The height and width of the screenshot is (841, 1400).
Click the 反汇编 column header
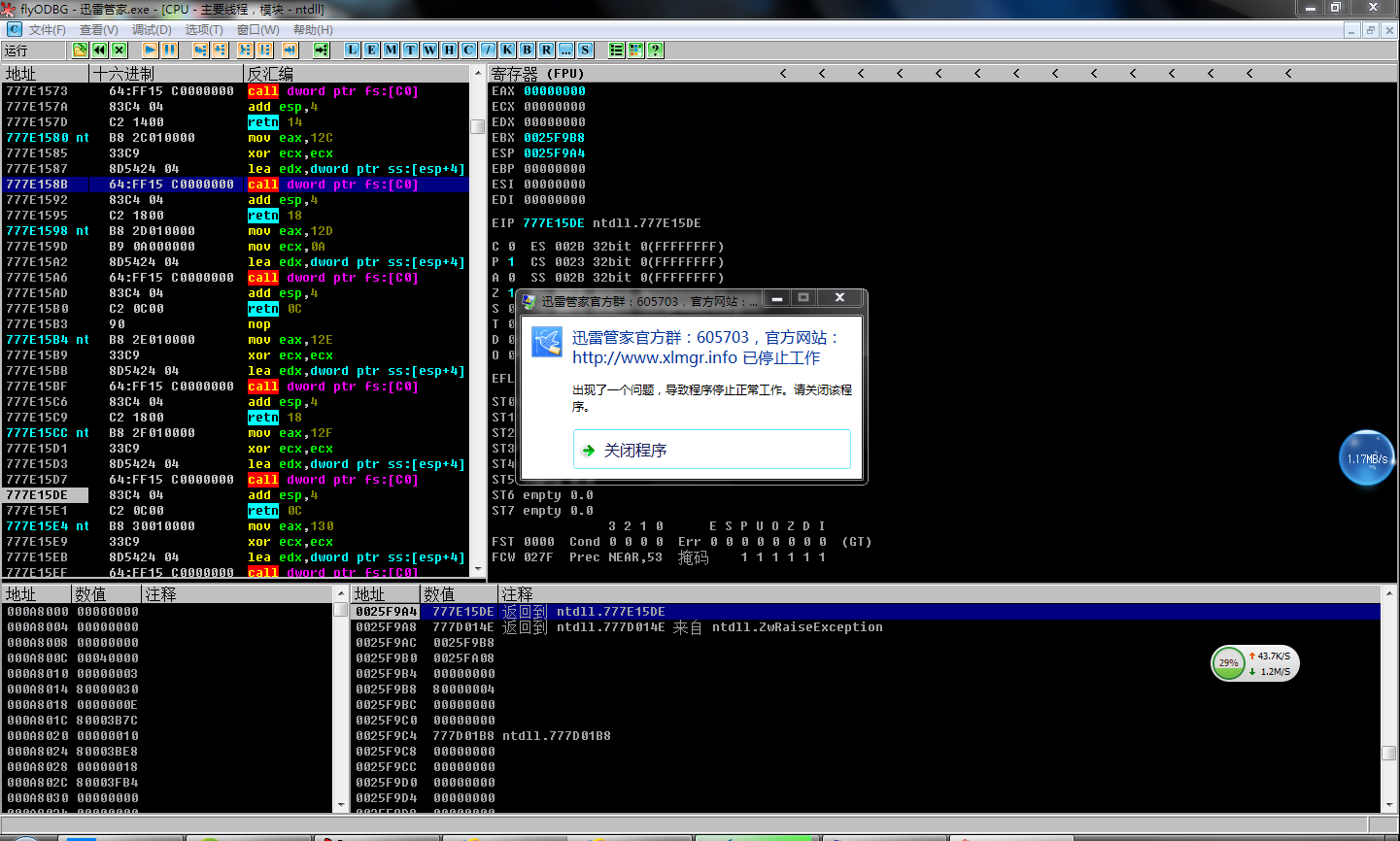(357, 74)
